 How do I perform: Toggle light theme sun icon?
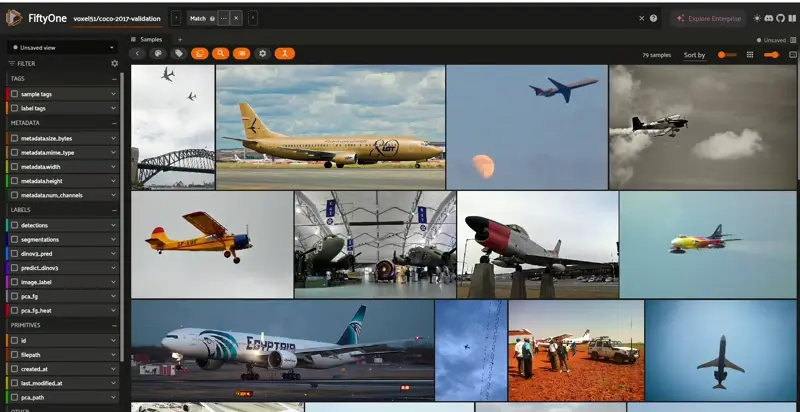(x=757, y=18)
